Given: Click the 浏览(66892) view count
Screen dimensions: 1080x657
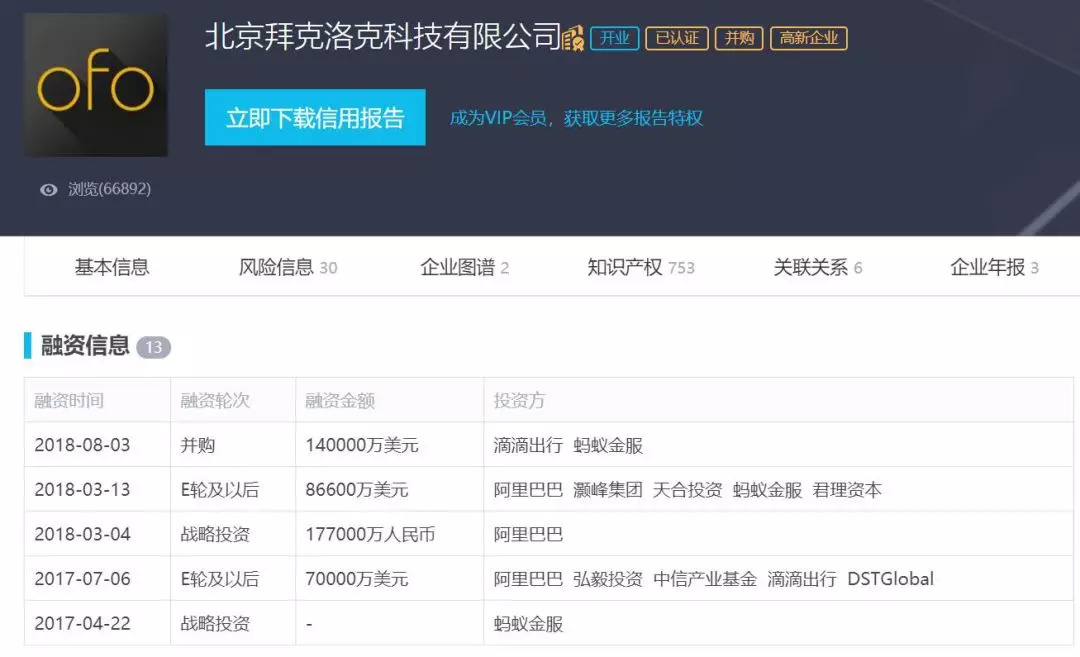Looking at the screenshot, I should (x=110, y=189).
